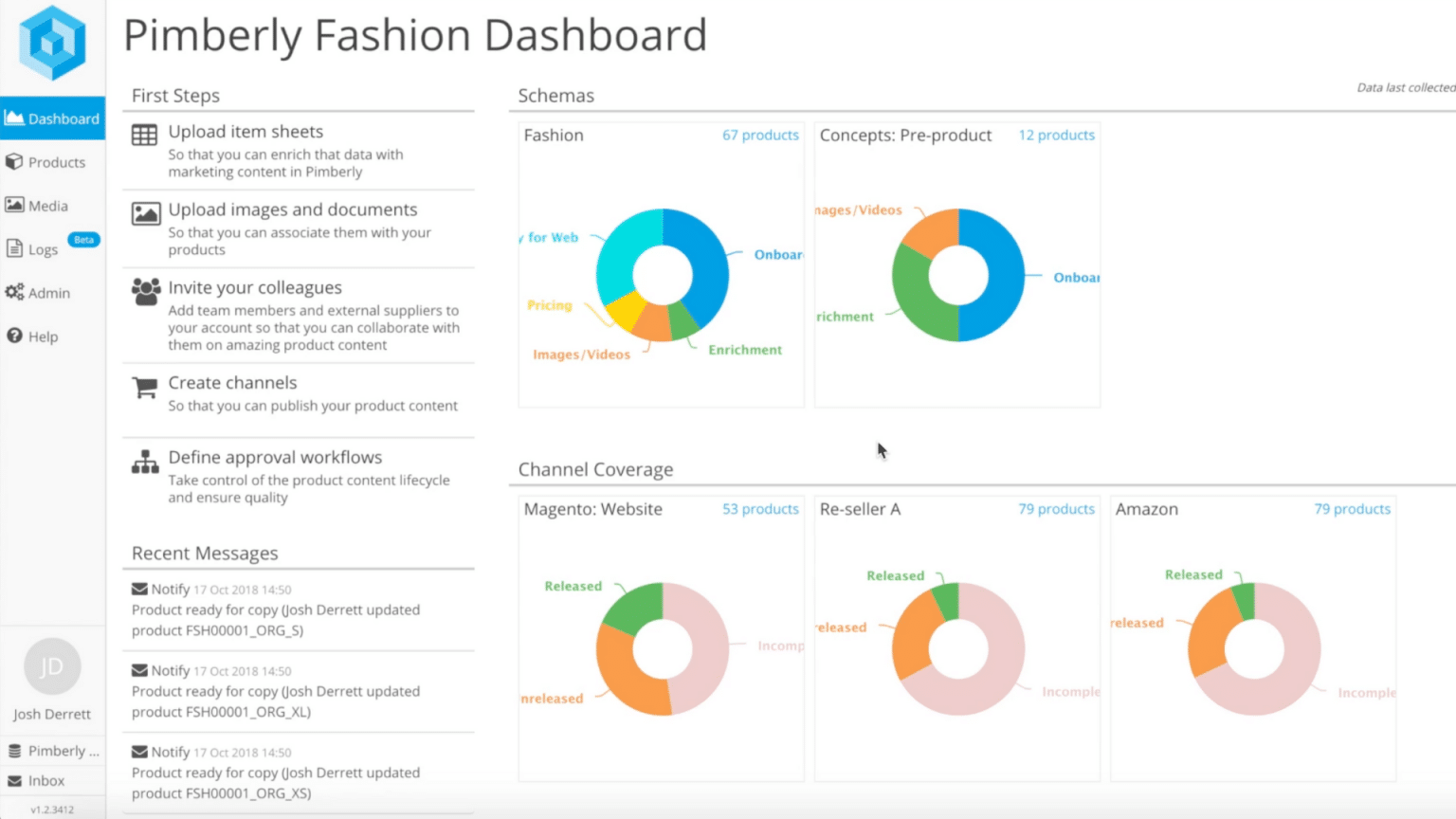Click the orange Images/Videos segment in Concepts chart
This screenshot has width=1456, height=819.
tap(933, 230)
